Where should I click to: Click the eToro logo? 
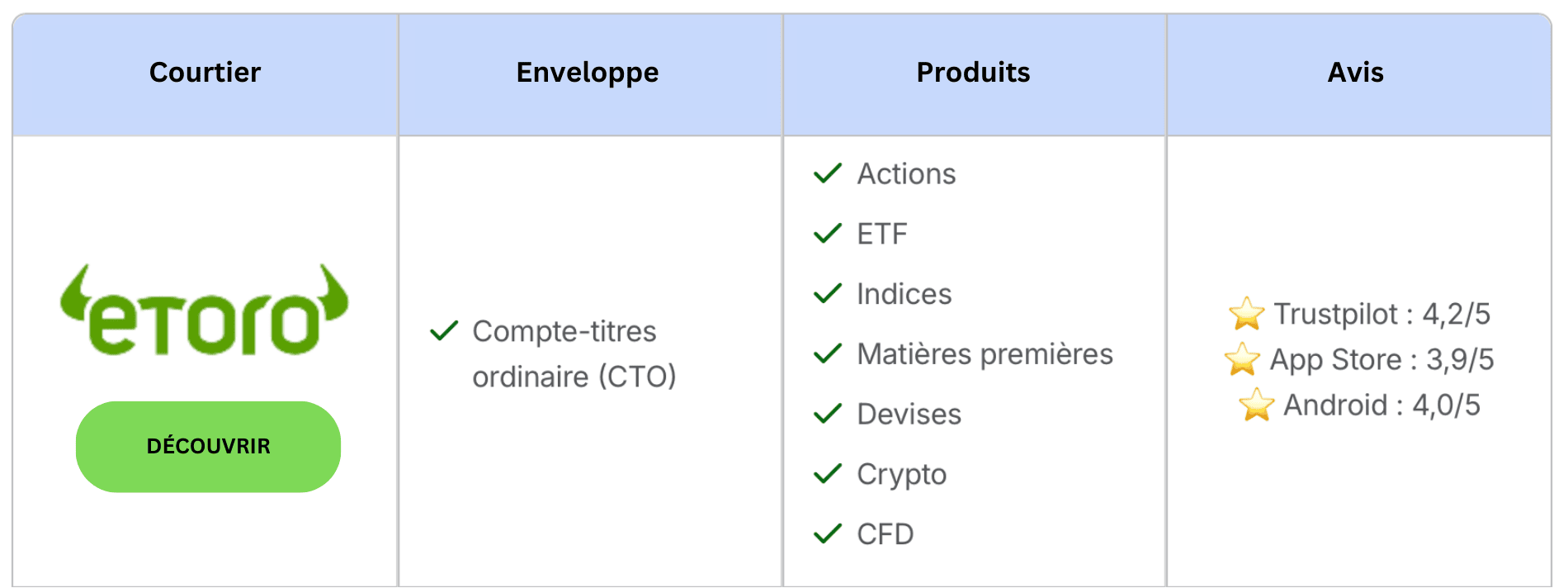pyautogui.click(x=205, y=312)
